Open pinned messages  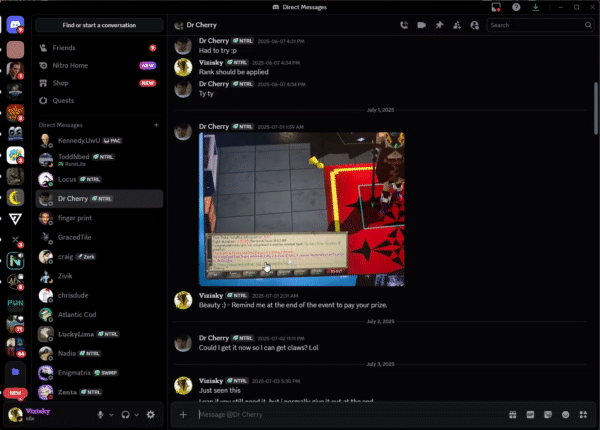click(439, 24)
